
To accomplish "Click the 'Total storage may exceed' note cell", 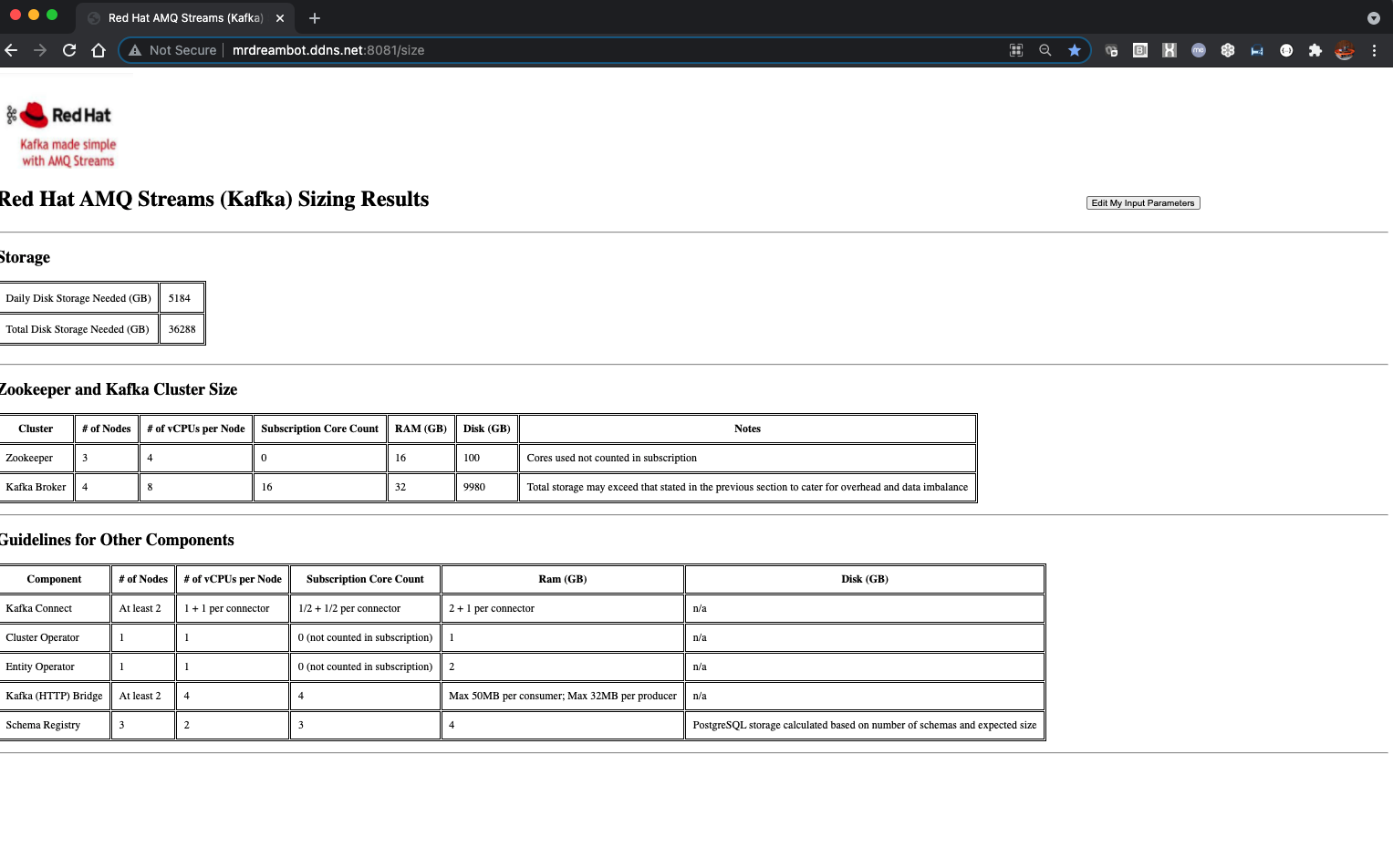I will tap(747, 487).
